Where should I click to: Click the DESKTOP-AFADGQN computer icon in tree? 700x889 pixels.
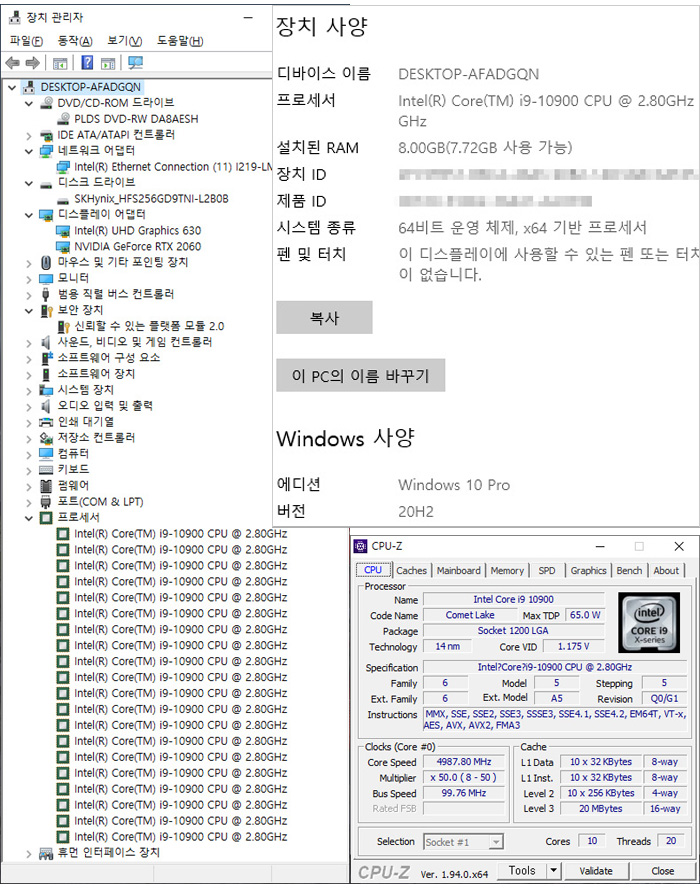29,87
